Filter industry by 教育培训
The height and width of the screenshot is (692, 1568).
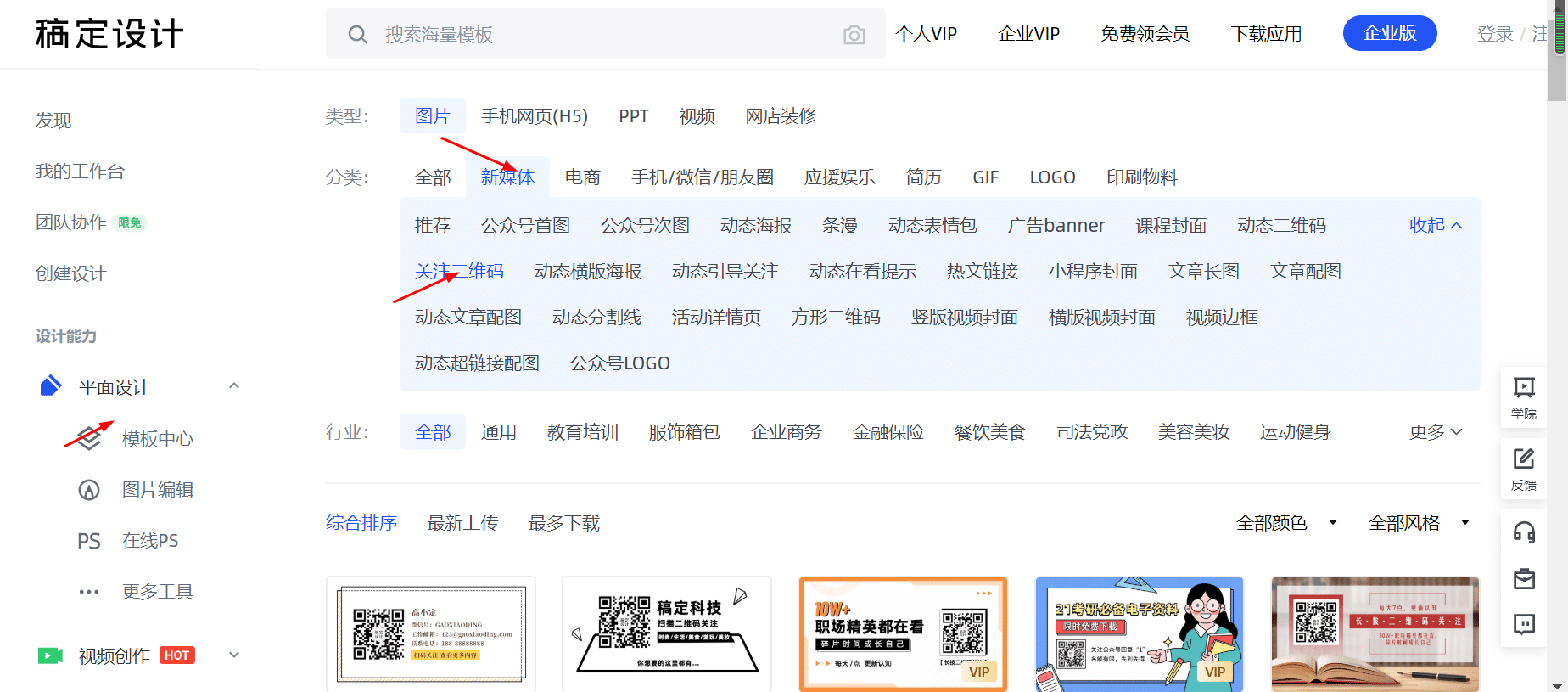pyautogui.click(x=583, y=432)
